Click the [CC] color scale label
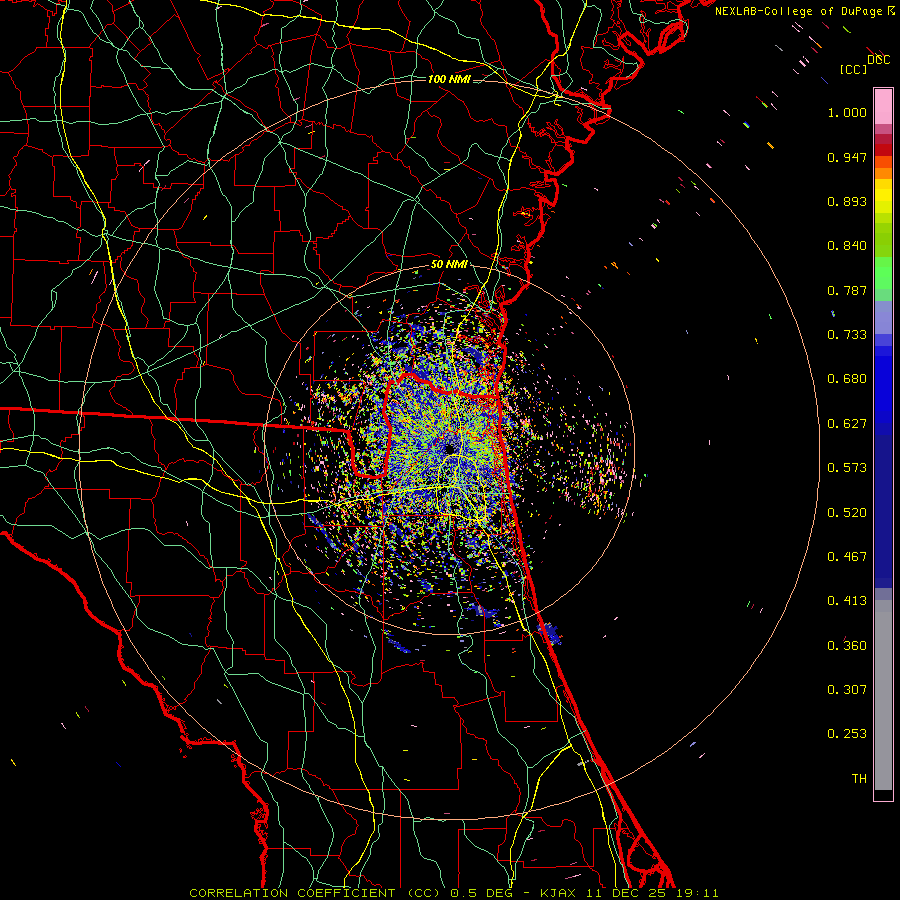Screen dimensions: 900x900 pos(854,69)
